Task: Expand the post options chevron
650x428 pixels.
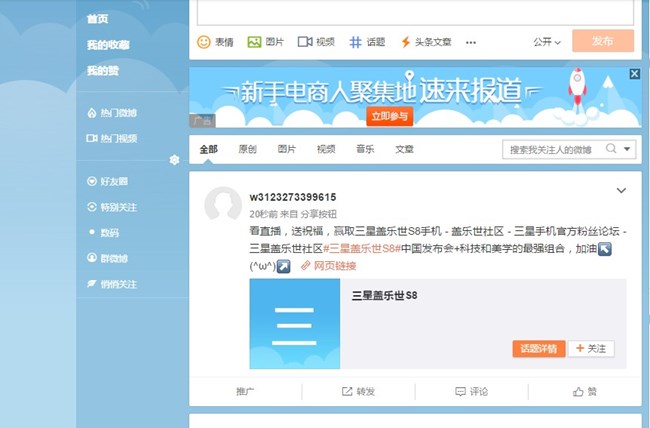Action: coord(621,190)
